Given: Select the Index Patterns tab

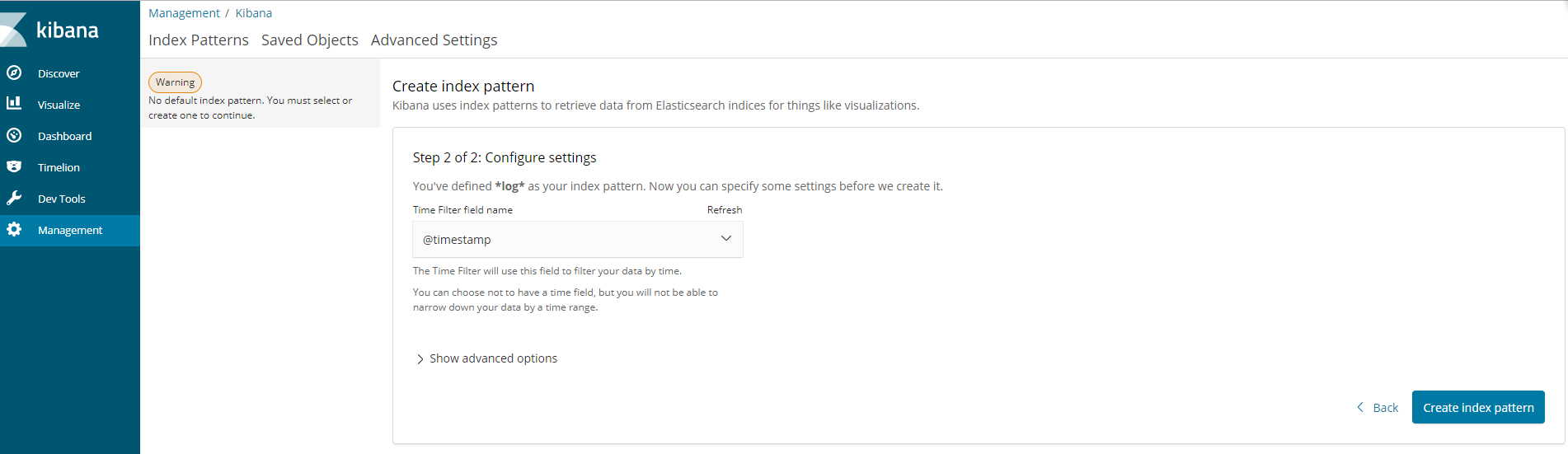Looking at the screenshot, I should click(x=198, y=40).
